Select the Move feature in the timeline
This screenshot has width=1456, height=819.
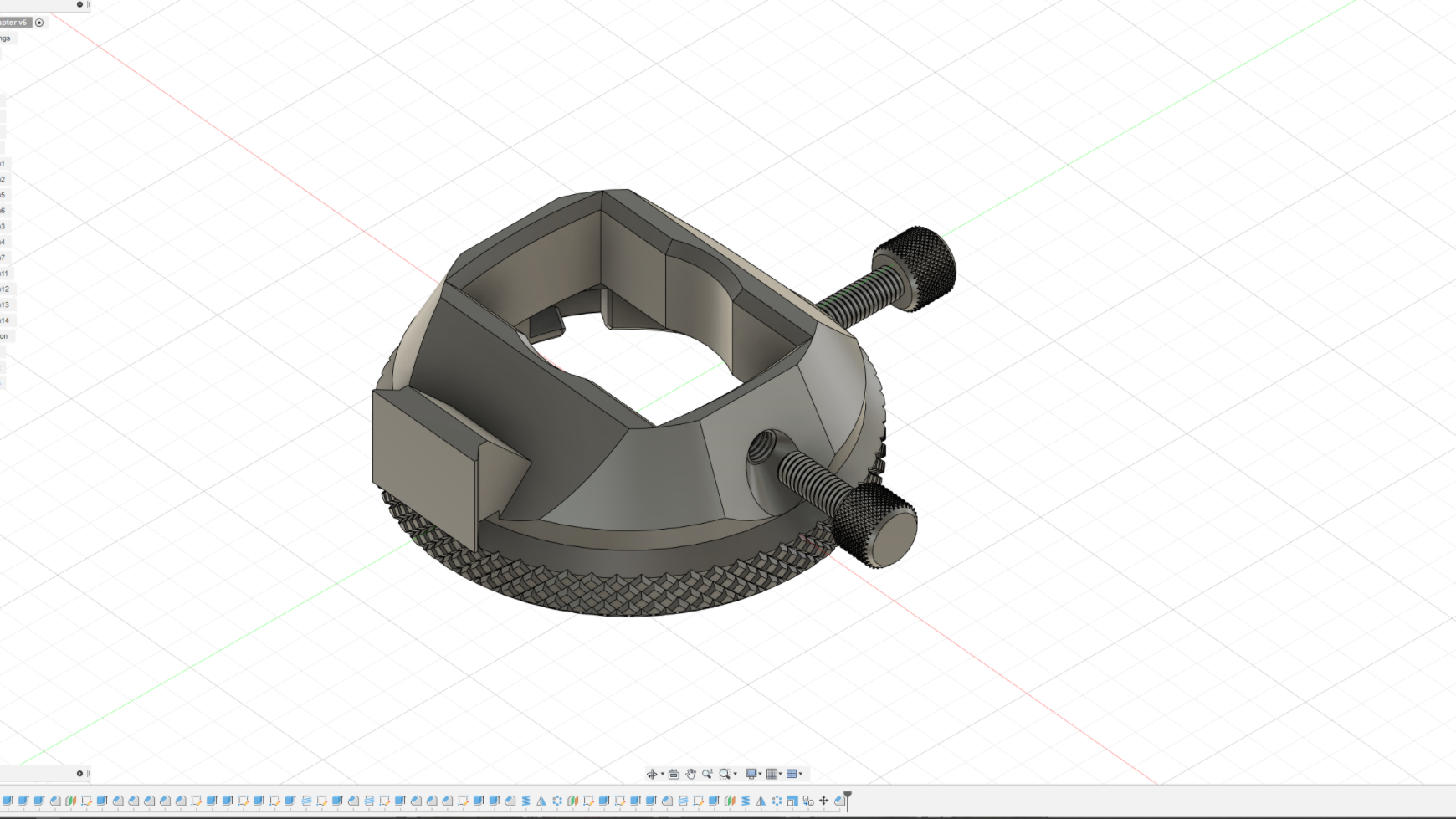pos(823,801)
